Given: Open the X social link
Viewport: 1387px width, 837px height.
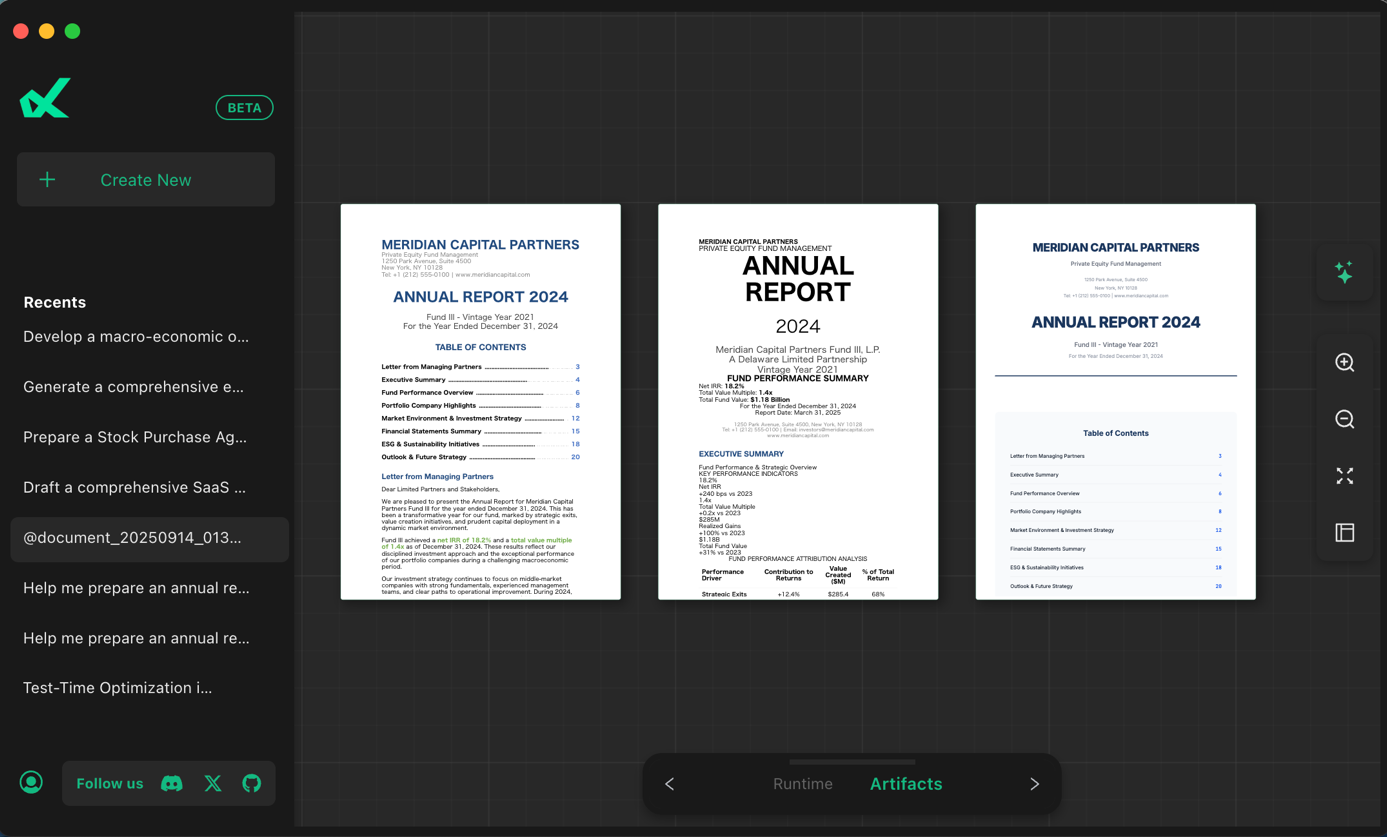Looking at the screenshot, I should tap(213, 784).
